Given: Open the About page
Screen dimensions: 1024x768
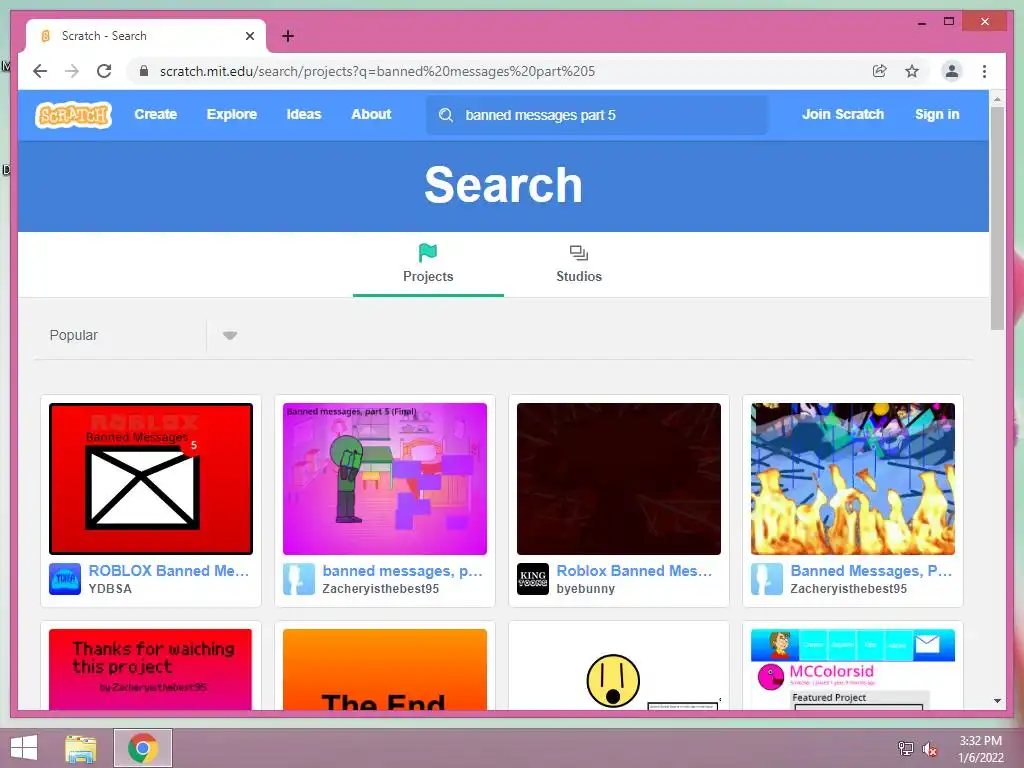Looking at the screenshot, I should pos(371,114).
